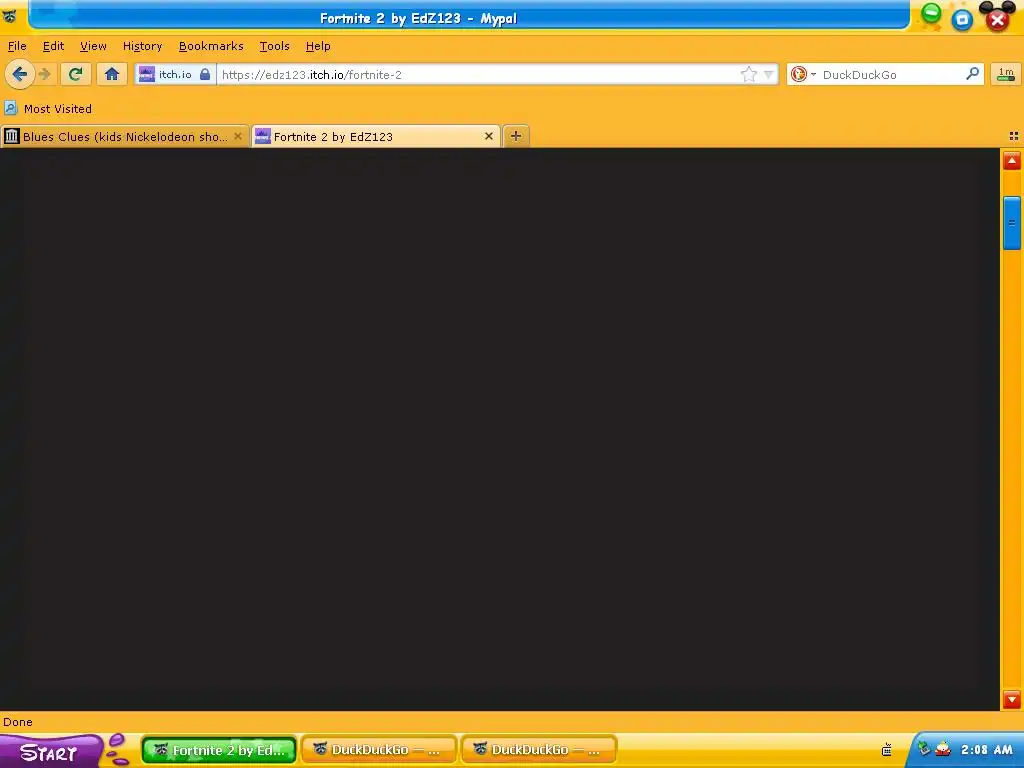Switch to first DuckDuckGo taskbar window
This screenshot has height=768, width=1024.
pyautogui.click(x=379, y=750)
